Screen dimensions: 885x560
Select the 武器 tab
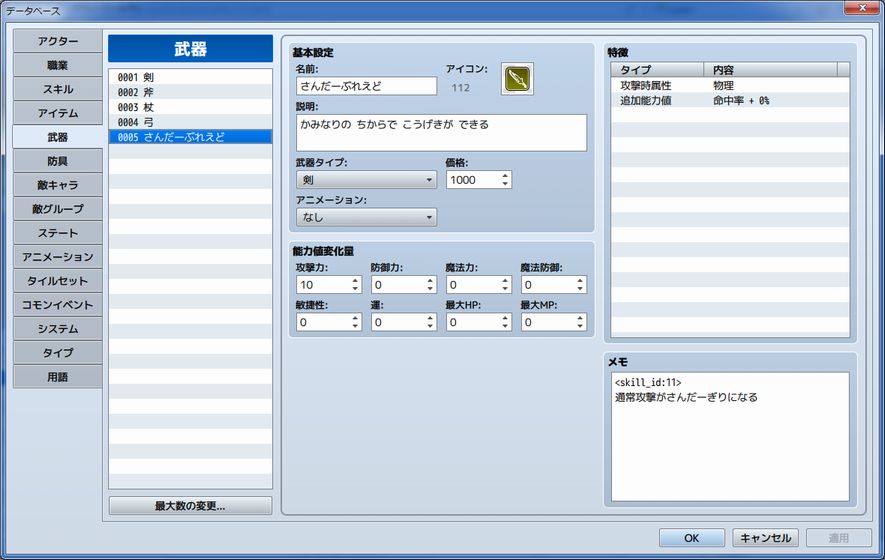point(58,137)
